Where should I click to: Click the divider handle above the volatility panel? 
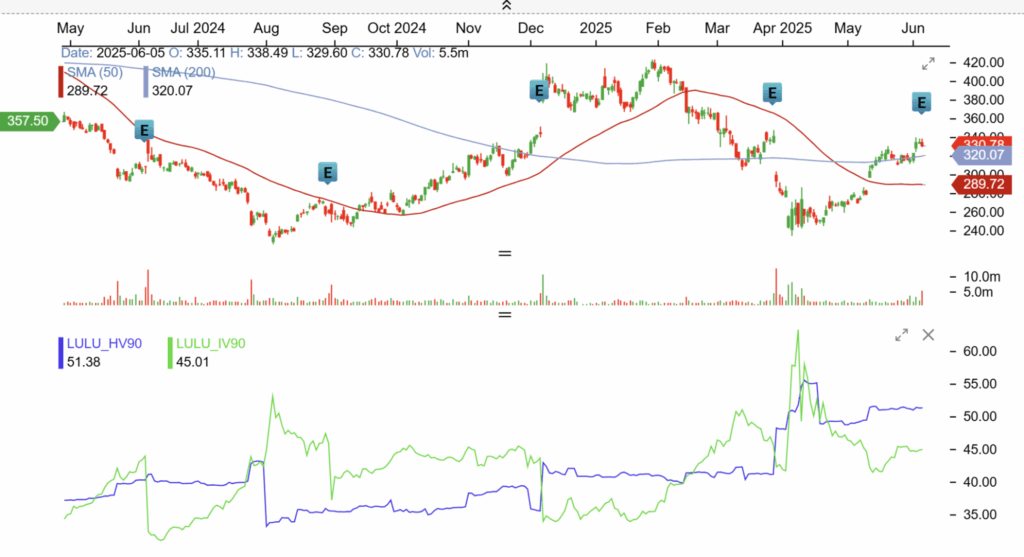pos(505,315)
